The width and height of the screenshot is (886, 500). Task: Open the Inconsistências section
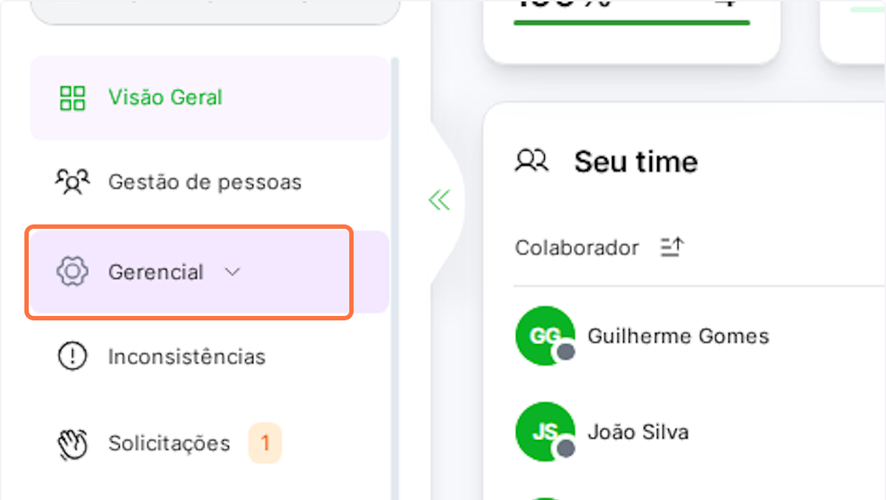pos(186,357)
